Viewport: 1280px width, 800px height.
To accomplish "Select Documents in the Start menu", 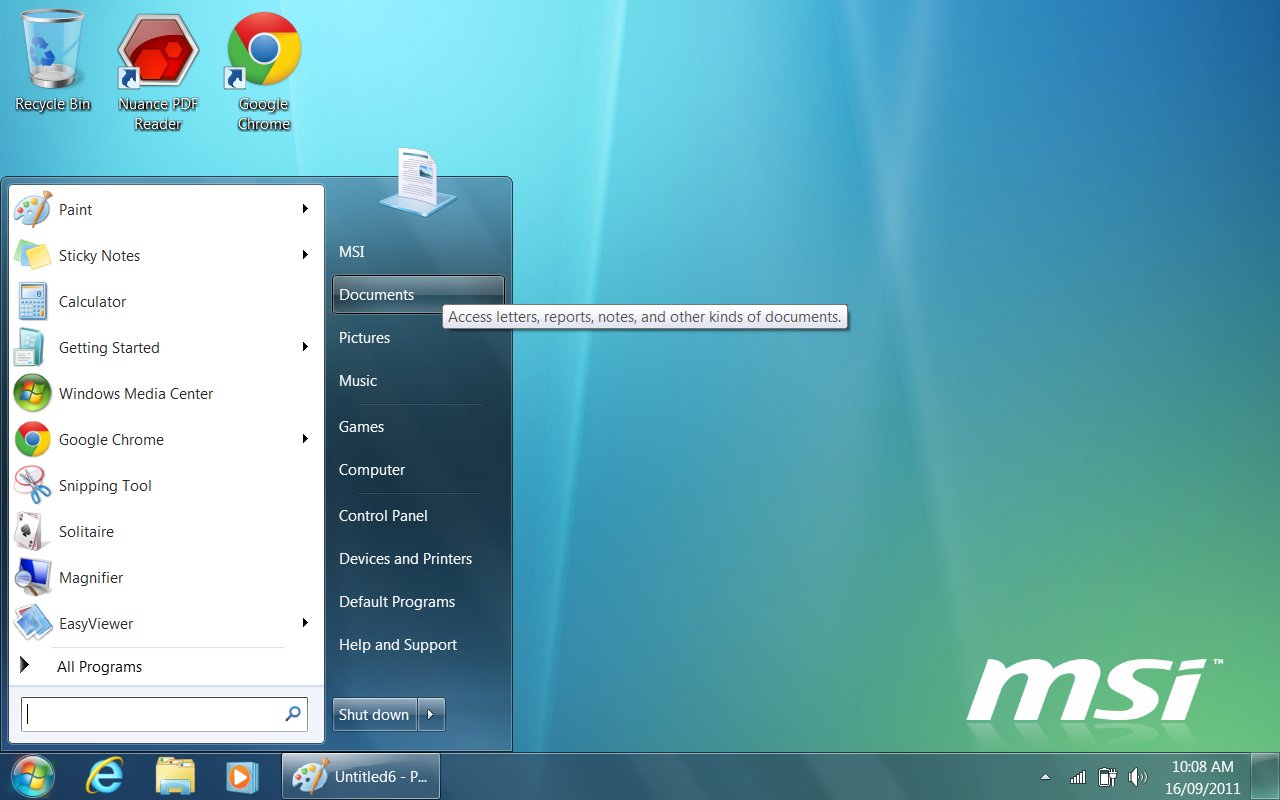I will click(x=377, y=295).
